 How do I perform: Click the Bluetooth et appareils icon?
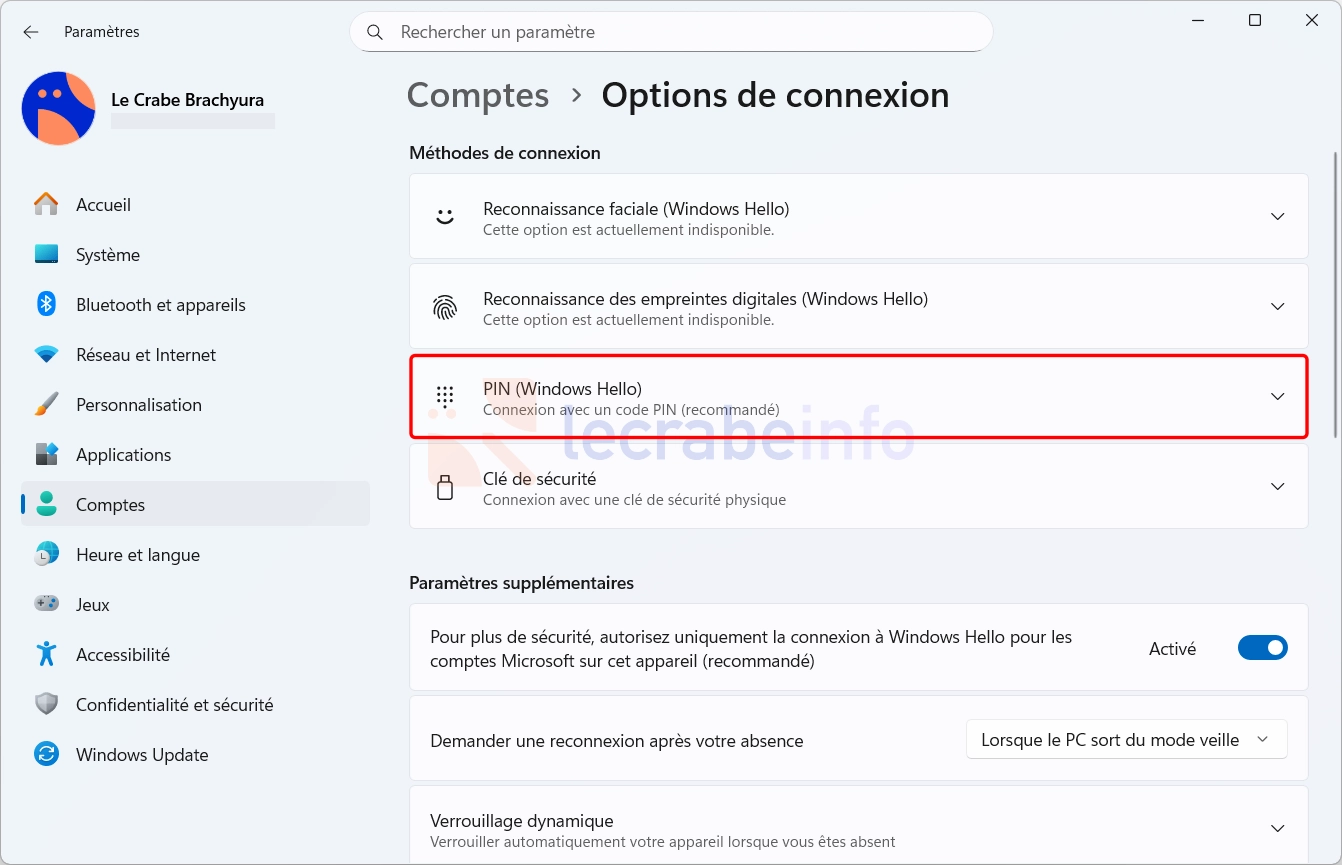[46, 304]
